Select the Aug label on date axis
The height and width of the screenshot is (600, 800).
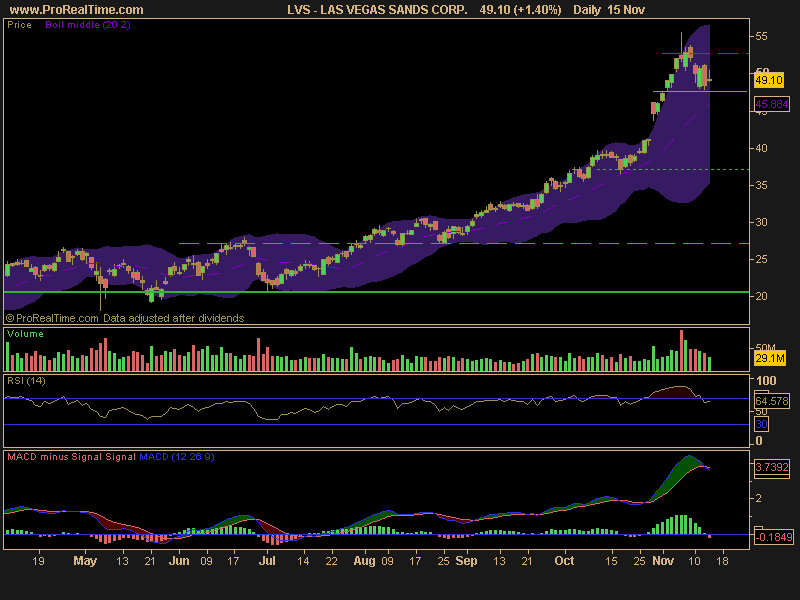tap(364, 561)
